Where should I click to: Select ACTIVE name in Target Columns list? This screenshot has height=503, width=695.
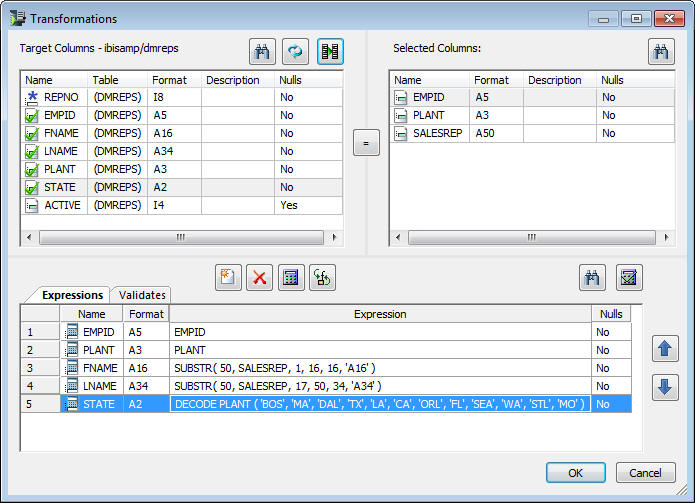[x=62, y=205]
